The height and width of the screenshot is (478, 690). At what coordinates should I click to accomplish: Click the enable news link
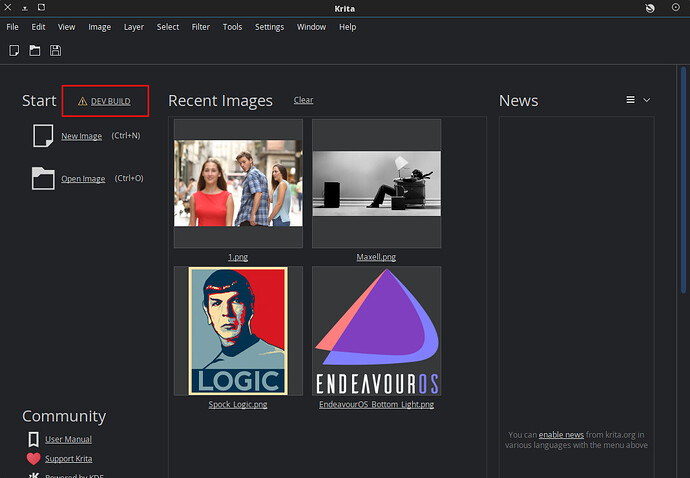[x=561, y=435]
